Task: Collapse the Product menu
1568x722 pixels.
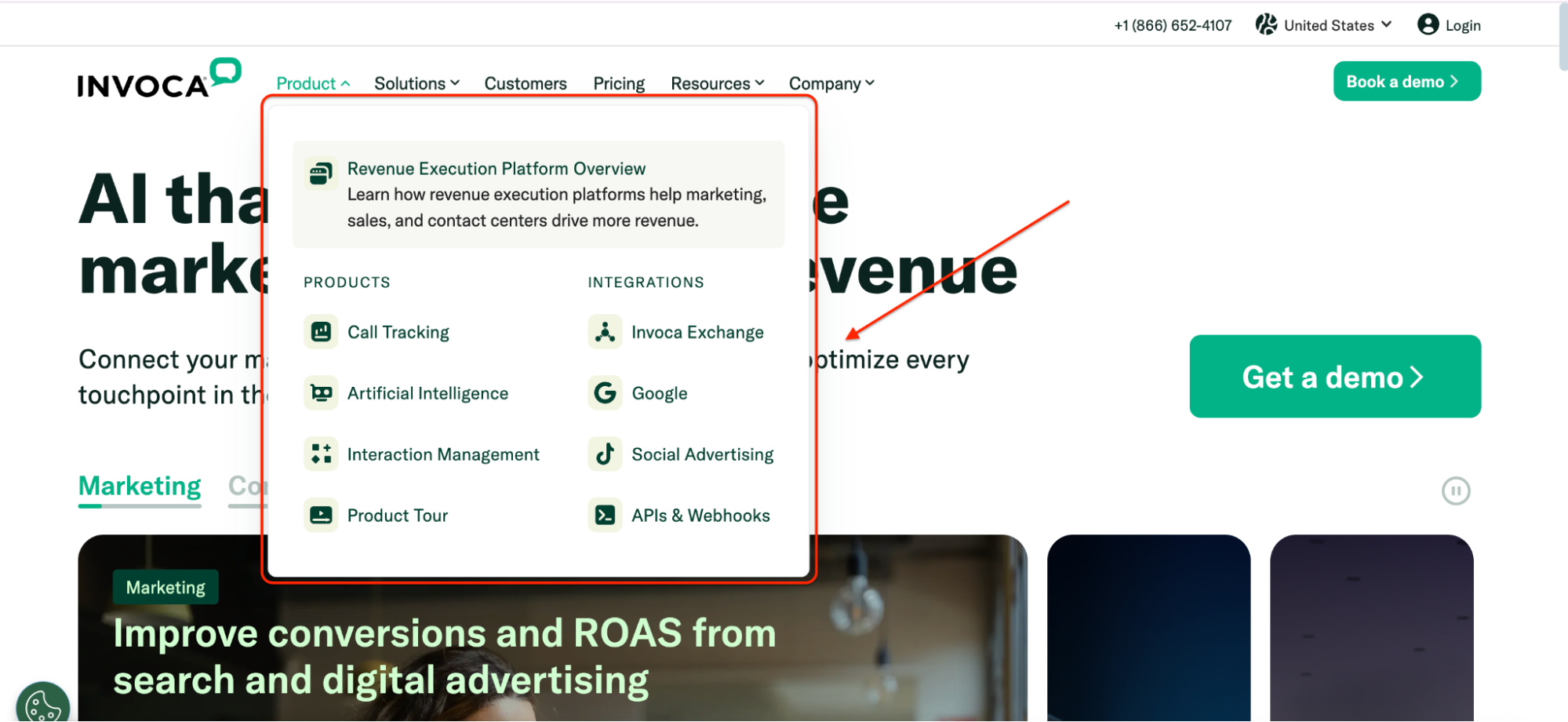Action: [313, 83]
